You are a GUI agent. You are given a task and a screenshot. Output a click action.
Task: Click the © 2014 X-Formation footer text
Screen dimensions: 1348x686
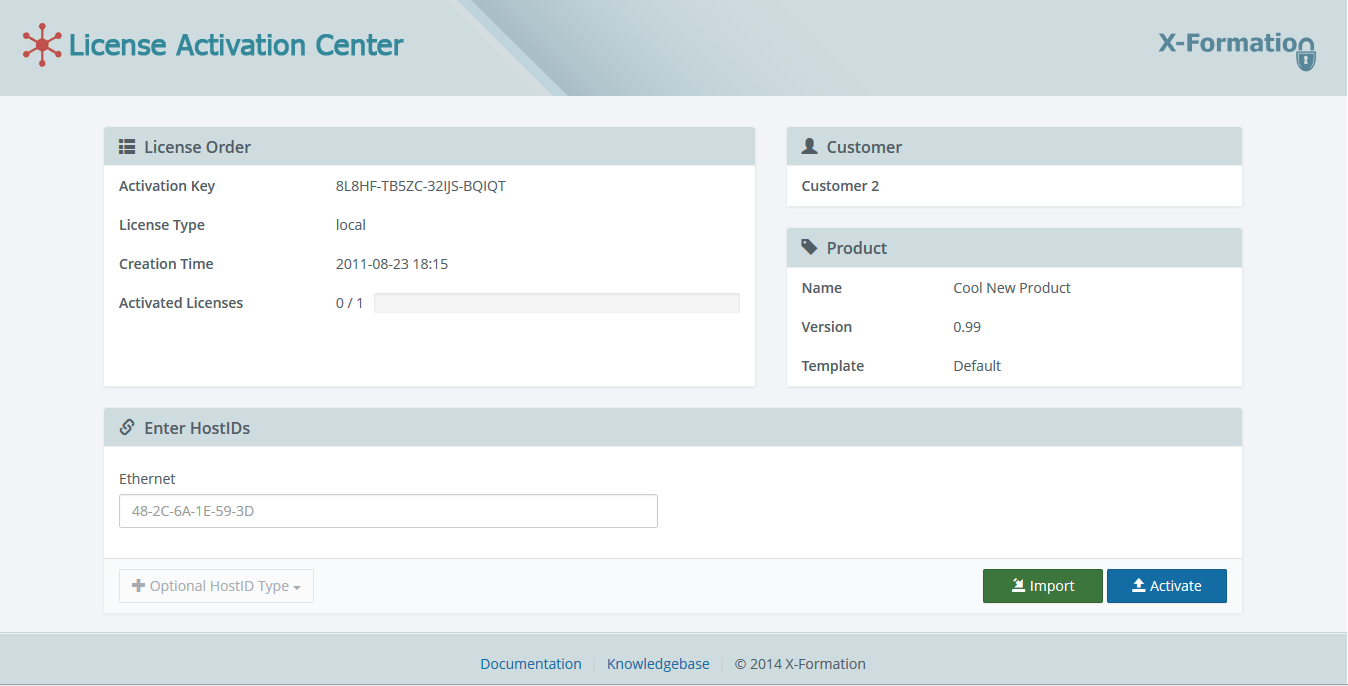tap(800, 664)
